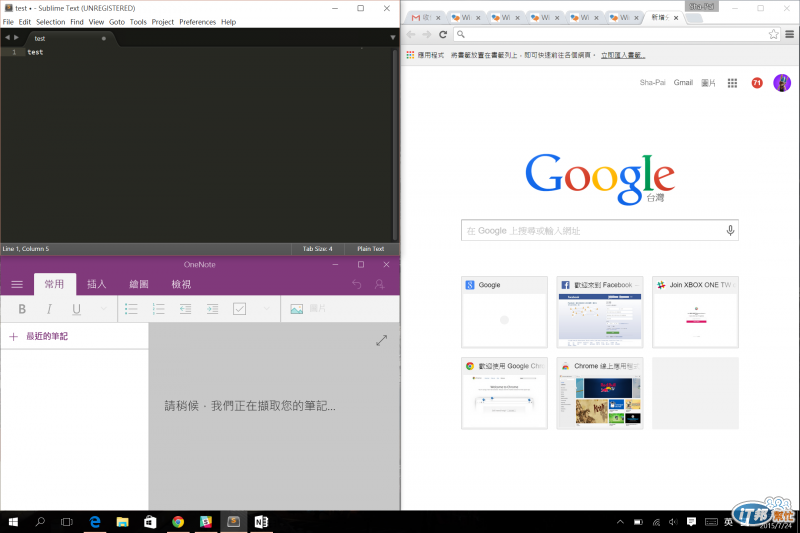
Task: Start voice search with microphone icon
Action: pos(730,231)
